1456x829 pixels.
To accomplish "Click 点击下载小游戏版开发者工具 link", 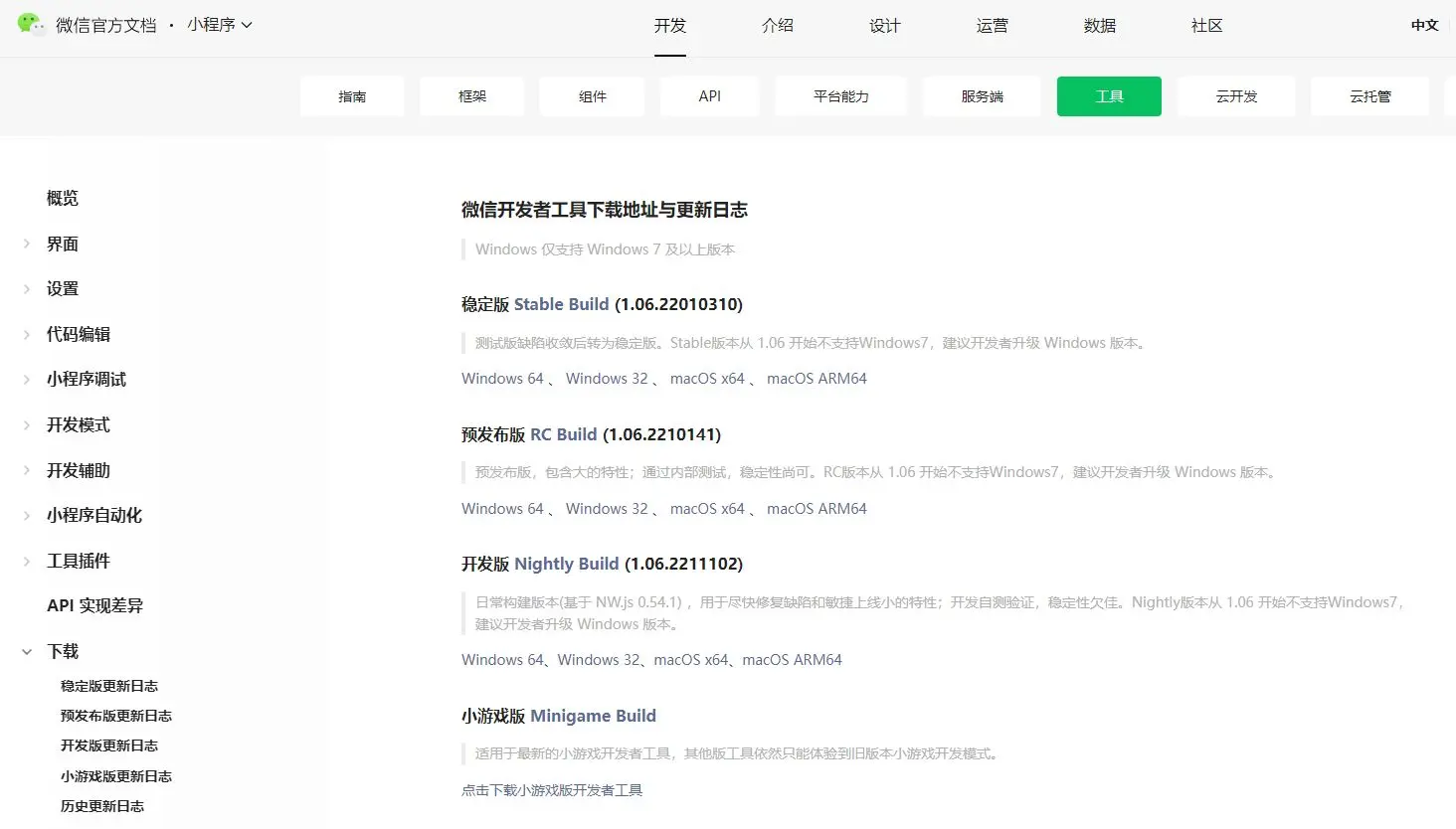I will (552, 790).
